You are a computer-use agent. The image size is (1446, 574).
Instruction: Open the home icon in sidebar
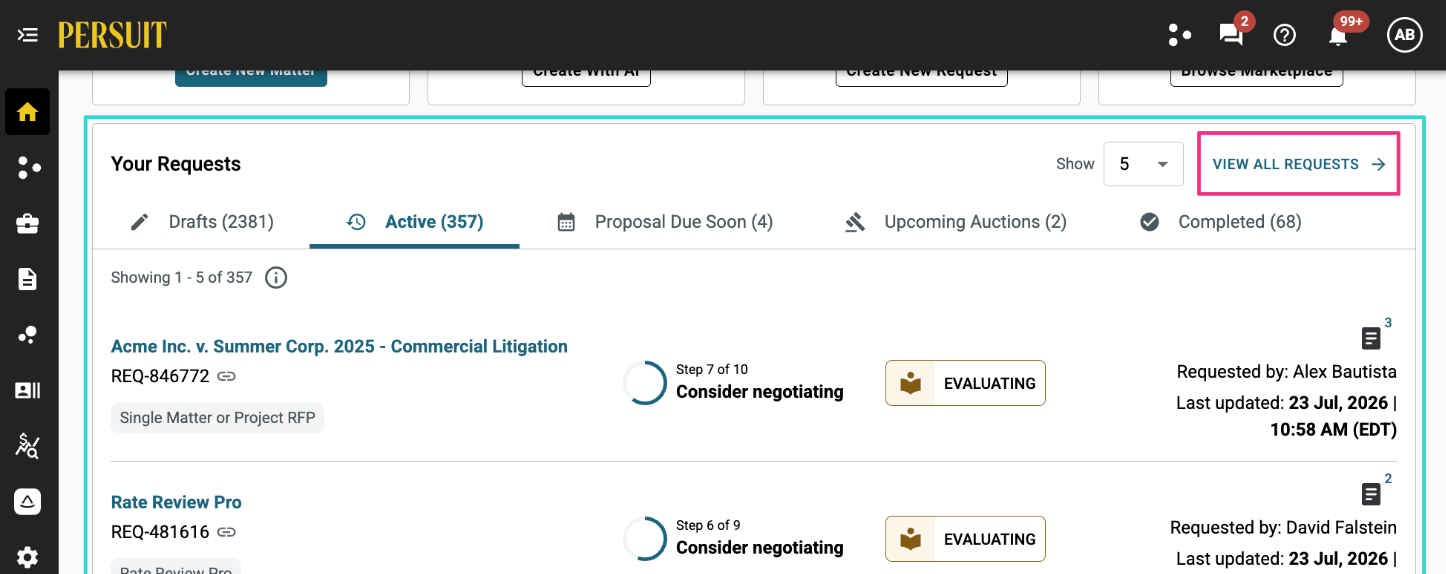pyautogui.click(x=27, y=112)
